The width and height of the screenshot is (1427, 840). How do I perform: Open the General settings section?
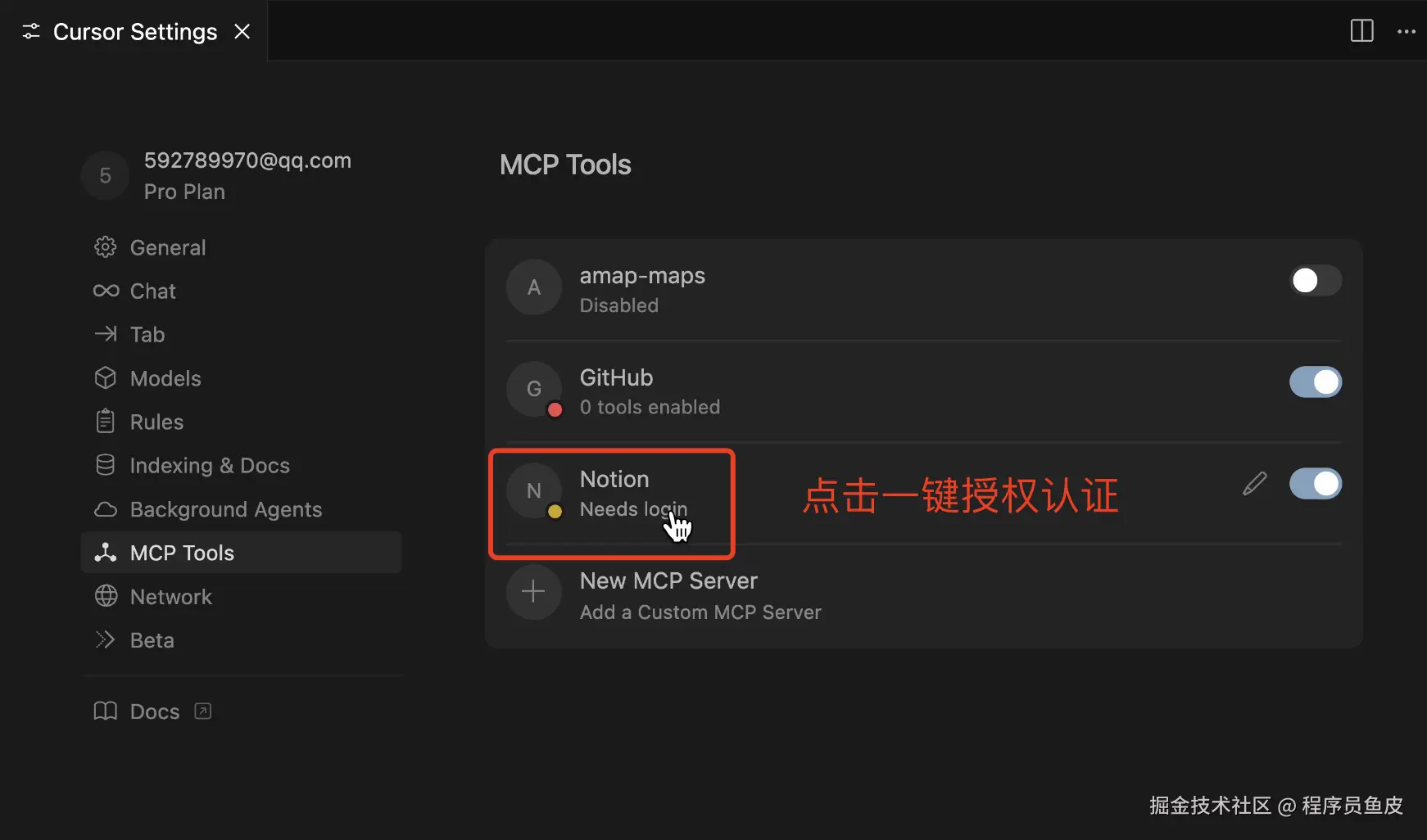coord(241,247)
